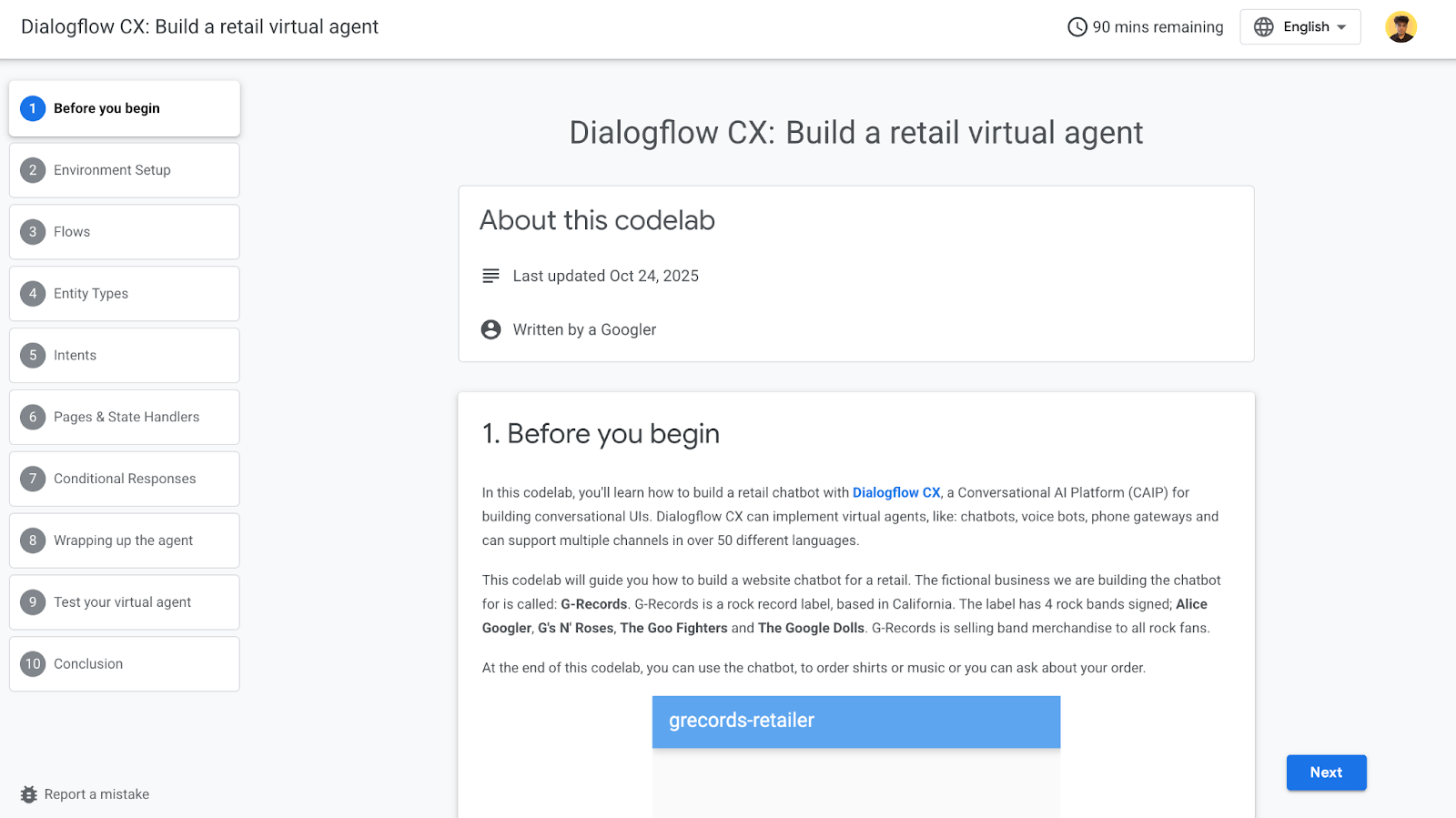The image size is (1456, 818).
Task: Click step number 6 circle
Action: pos(33,417)
